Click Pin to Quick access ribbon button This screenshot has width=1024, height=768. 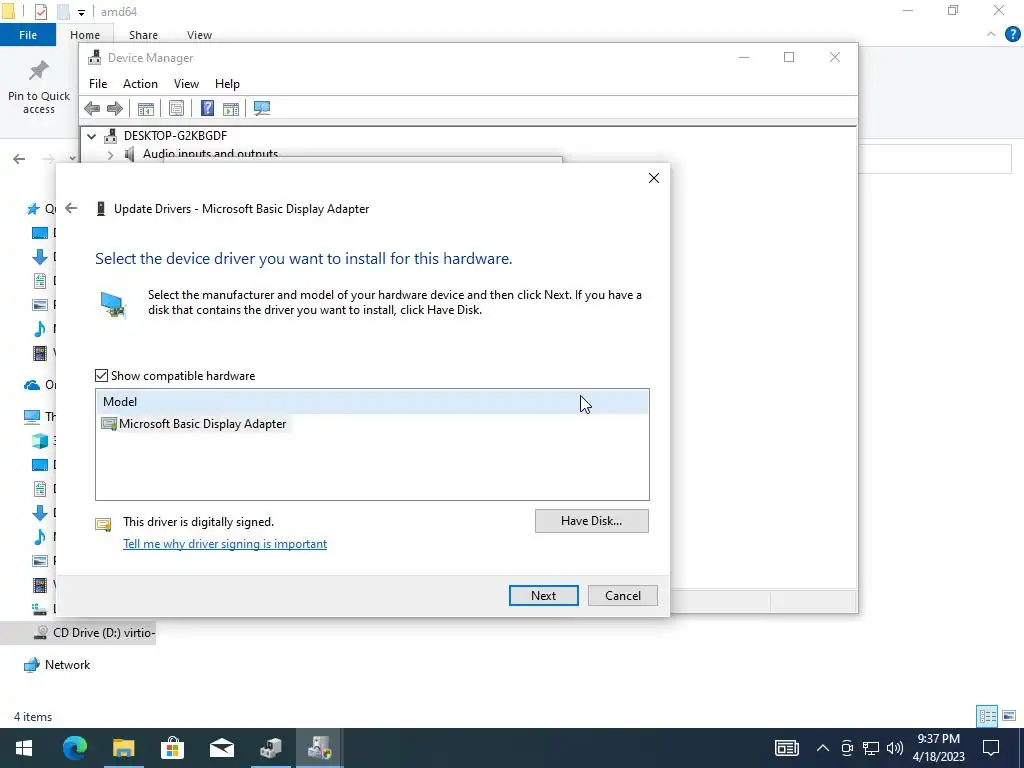pyautogui.click(x=39, y=88)
